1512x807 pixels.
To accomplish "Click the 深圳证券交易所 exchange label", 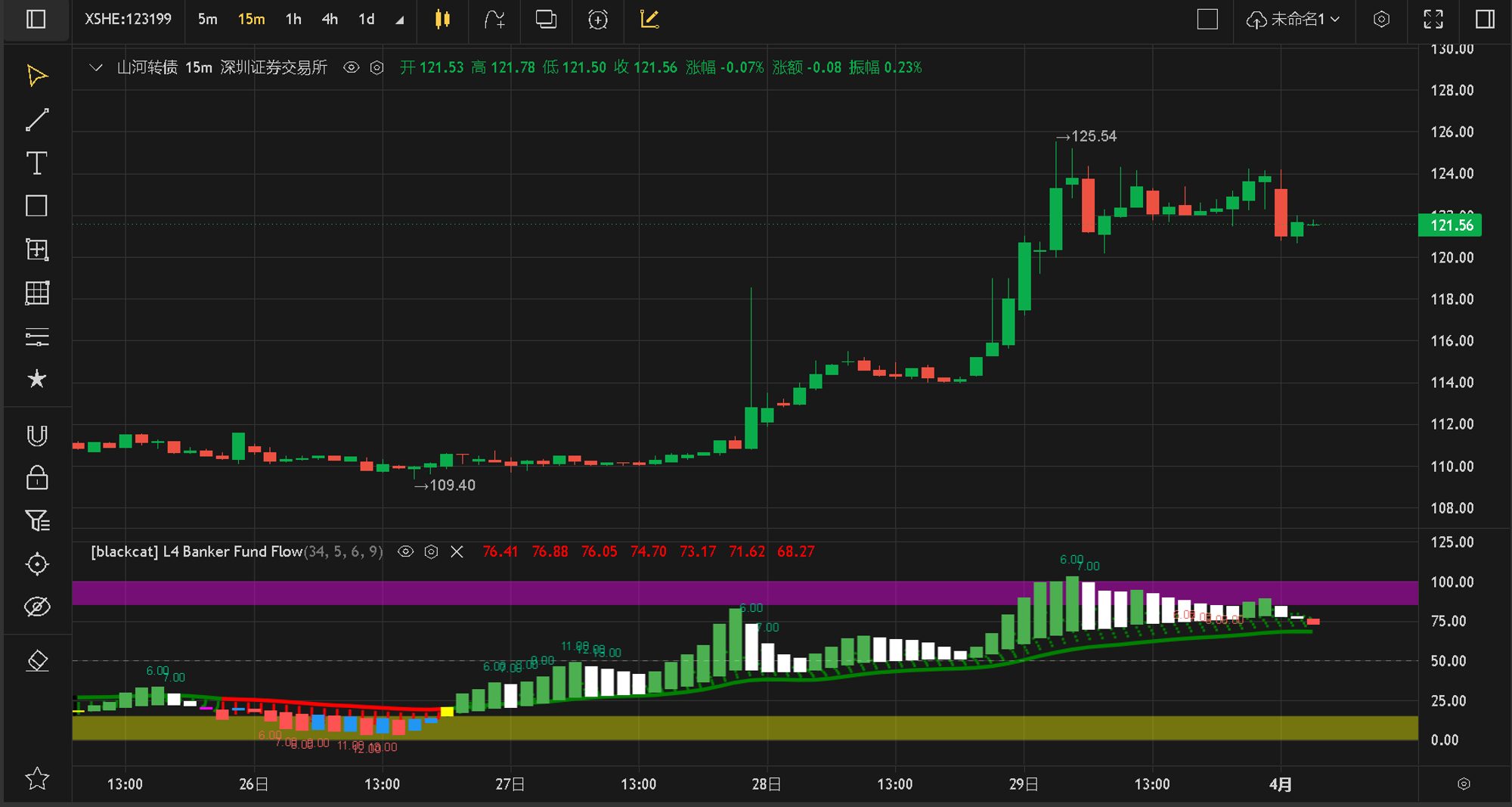I will 274,67.
